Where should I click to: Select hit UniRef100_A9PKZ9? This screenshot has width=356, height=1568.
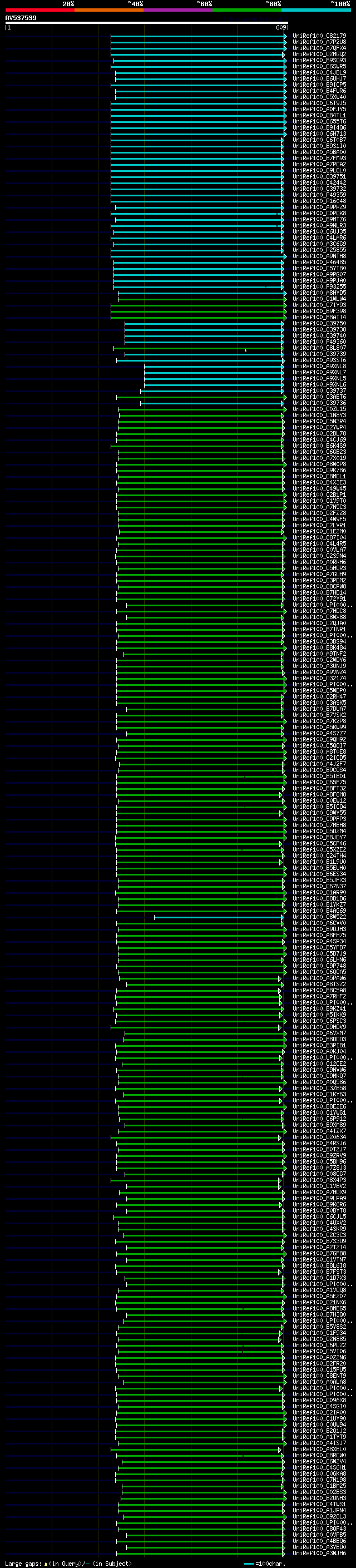click(x=319, y=207)
